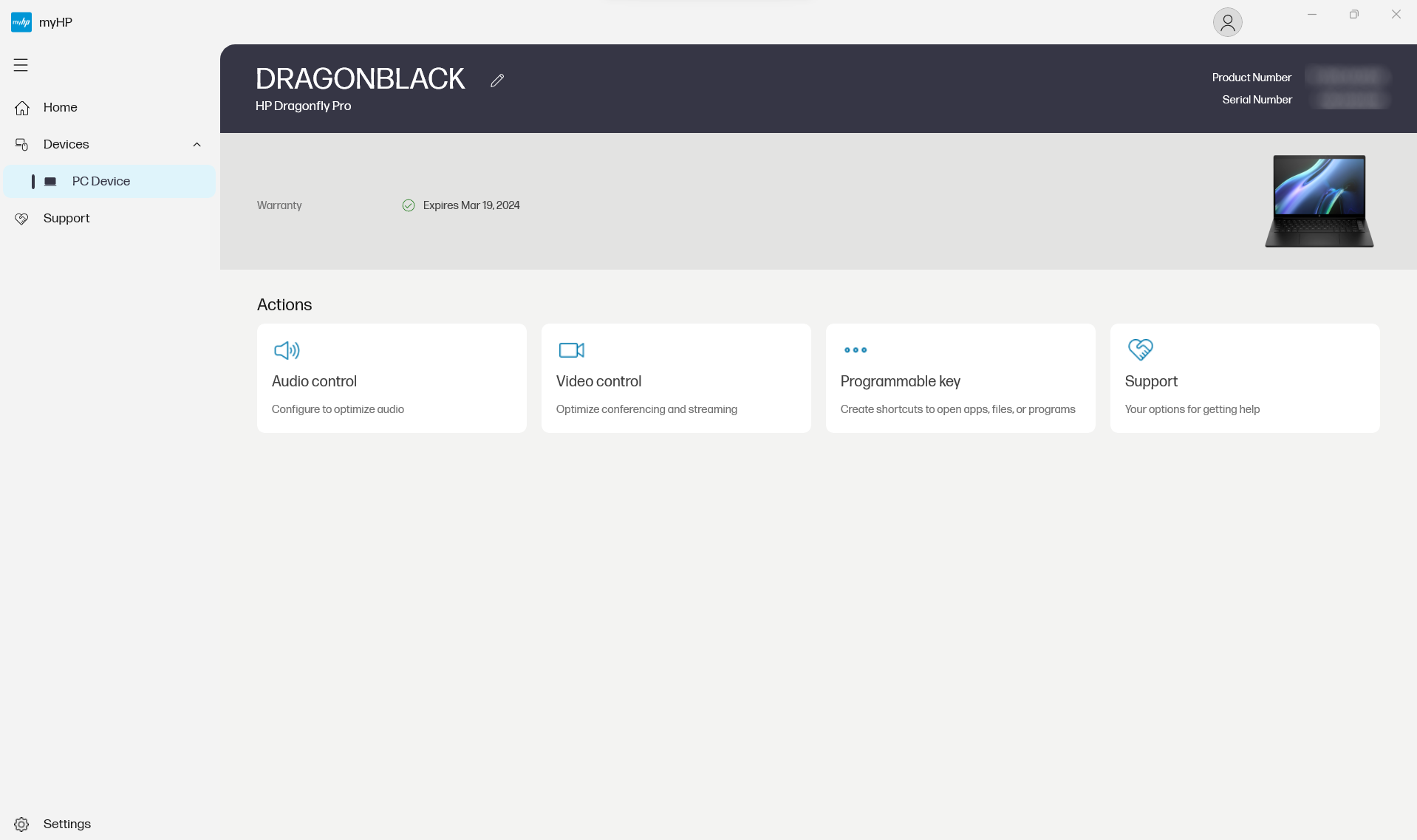Select Devices in the navigation
This screenshot has width=1417, height=840.
pos(109,145)
